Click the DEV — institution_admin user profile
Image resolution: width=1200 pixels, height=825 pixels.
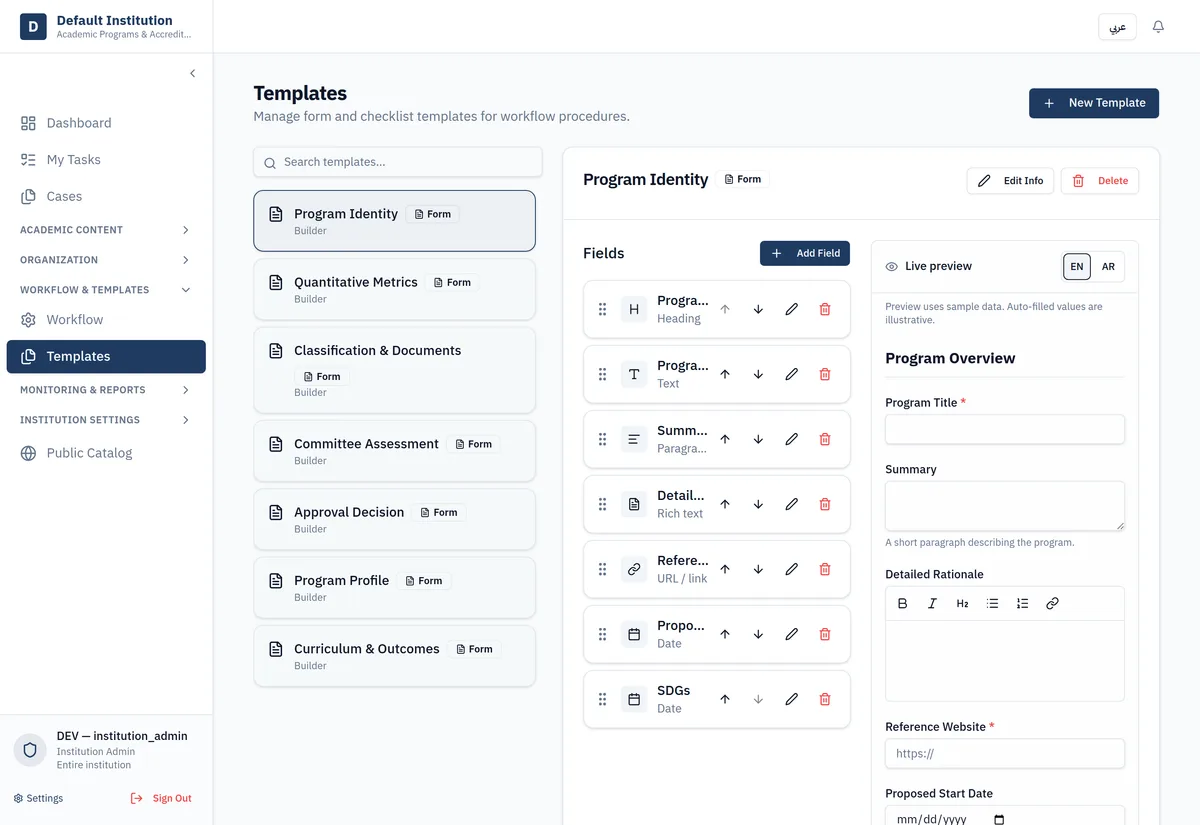[106, 750]
